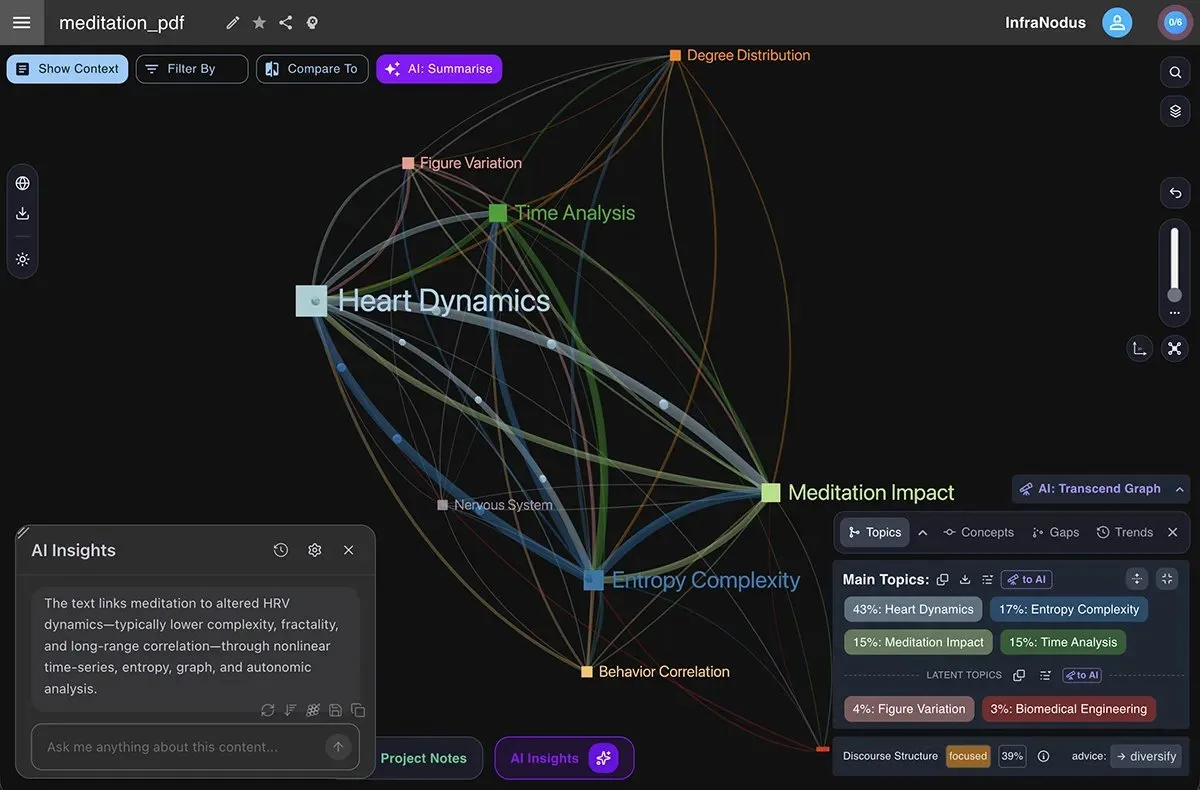Screen dimensions: 1200x790
Task: Open AI Insights settings gear
Action: pyautogui.click(x=315, y=550)
